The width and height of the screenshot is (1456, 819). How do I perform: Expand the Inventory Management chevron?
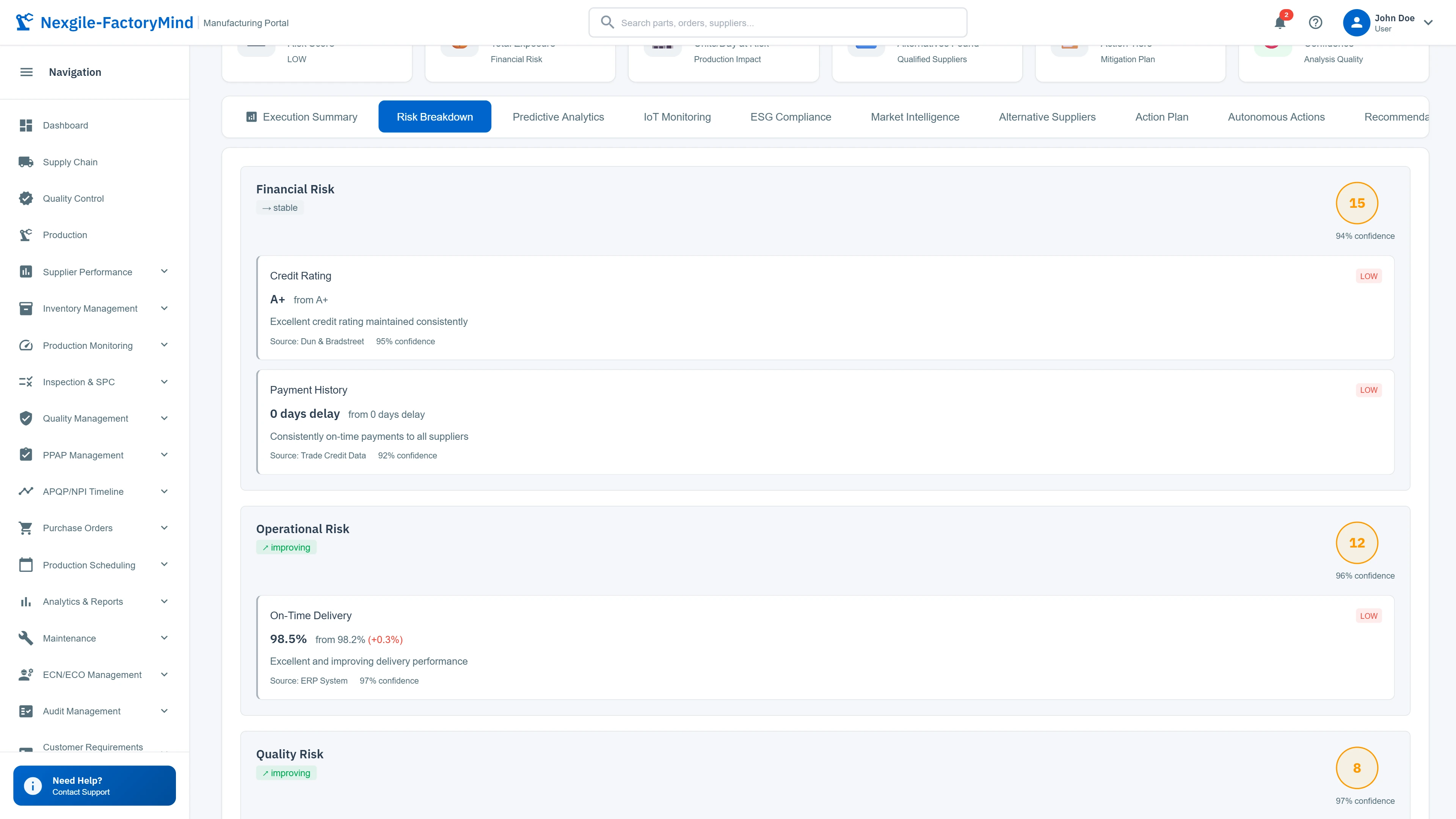coord(164,309)
